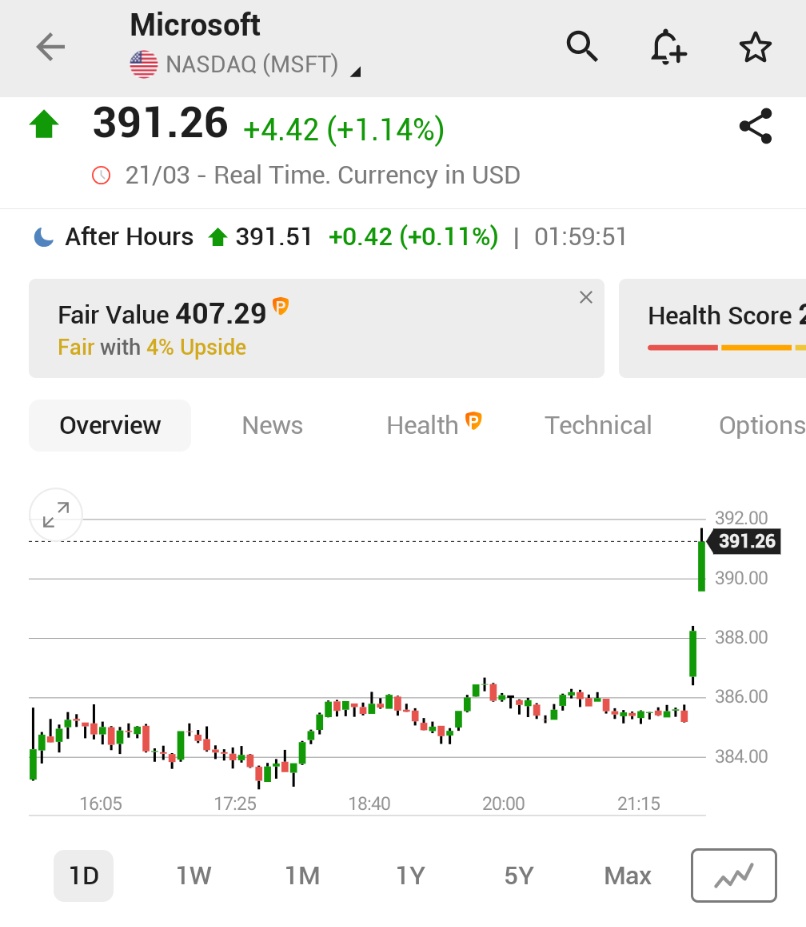806x927 pixels.
Task: Open the search magnifier icon
Action: coord(582,46)
